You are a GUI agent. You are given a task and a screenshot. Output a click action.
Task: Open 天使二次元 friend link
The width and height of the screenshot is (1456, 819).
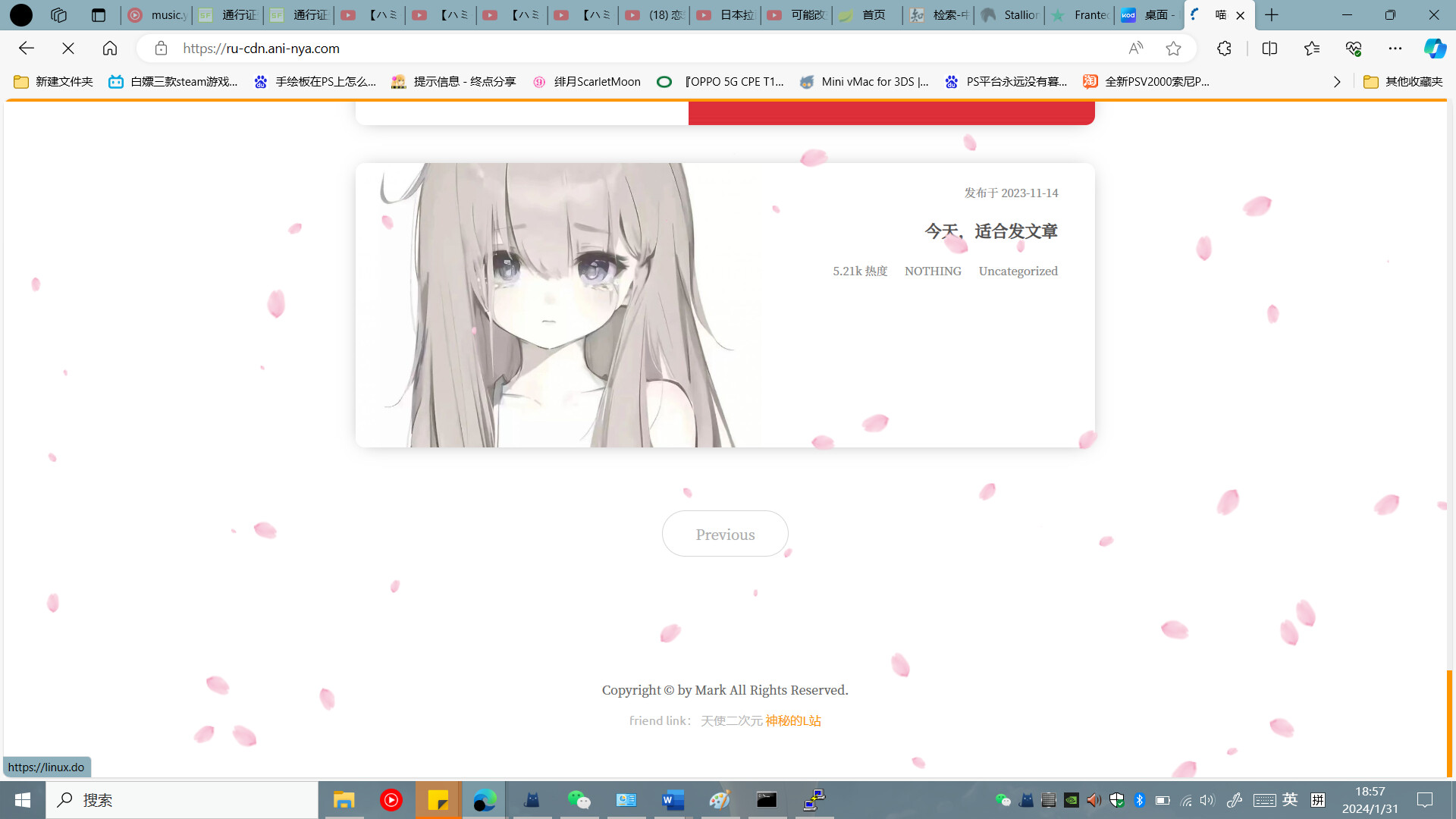click(x=731, y=720)
